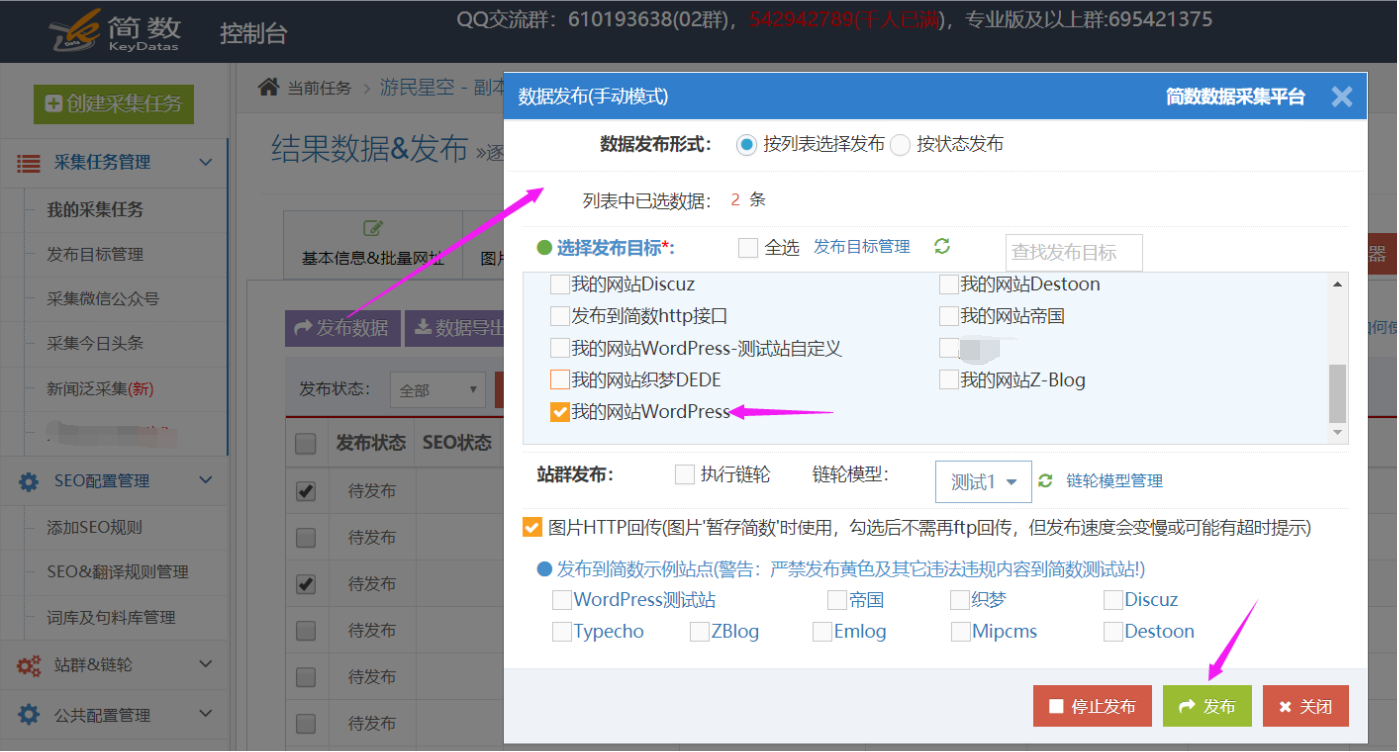1399x752 pixels.
Task: Open 链轮模型管理 link
Action: (1115, 481)
